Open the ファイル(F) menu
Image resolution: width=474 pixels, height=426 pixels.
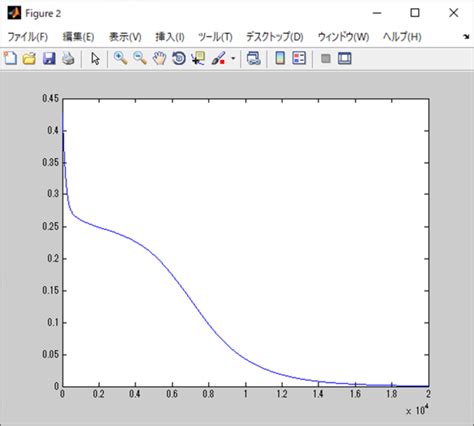[28, 37]
